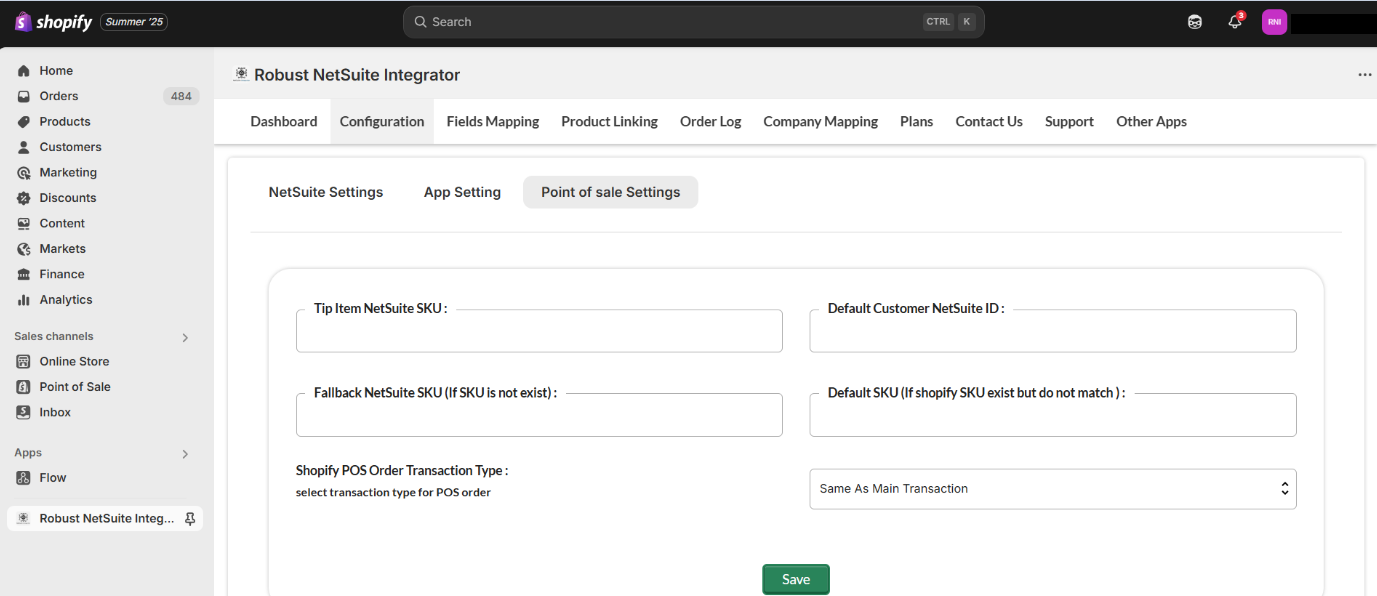Image resolution: width=1377 pixels, height=596 pixels.
Task: Focus the Tip Item NetSuite SKU field
Action: tap(539, 331)
